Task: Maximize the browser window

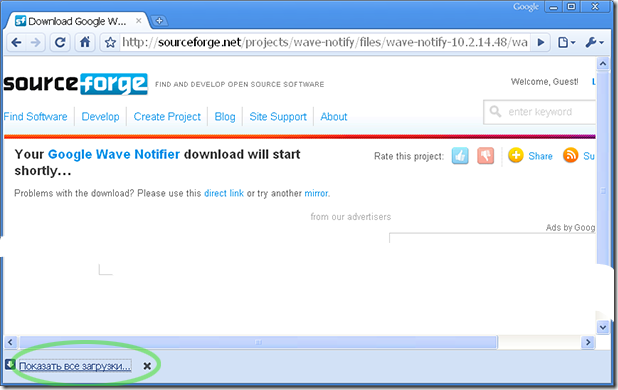Action: 571,7
